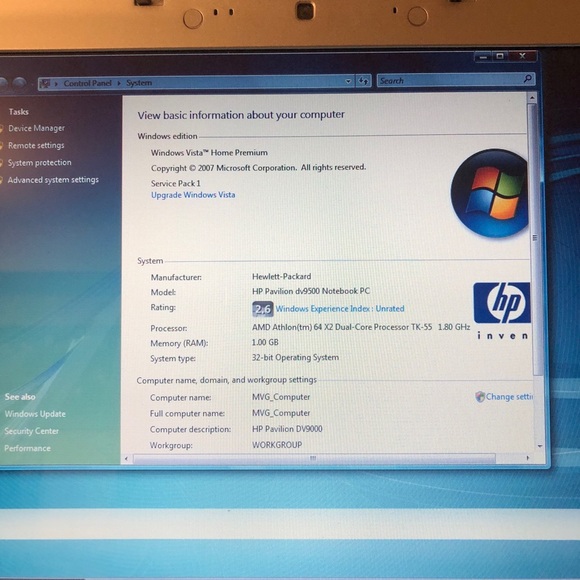Open Windows Experience Index: Unrated link
This screenshot has height=580, width=580.
340,308
